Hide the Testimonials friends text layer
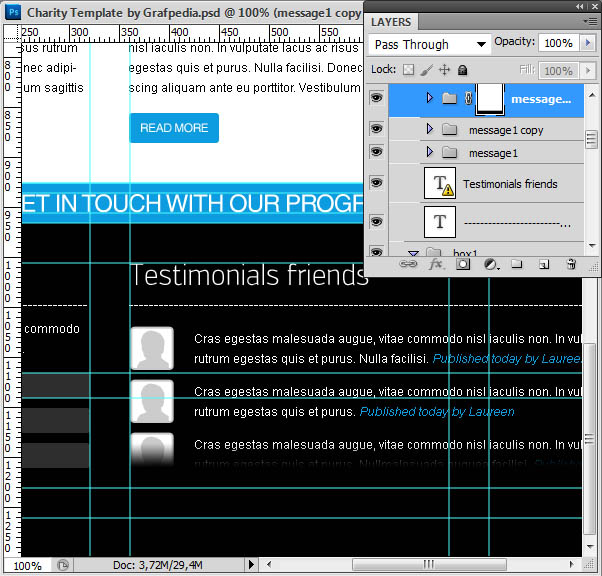The width and height of the screenshot is (602, 576). pos(377,182)
